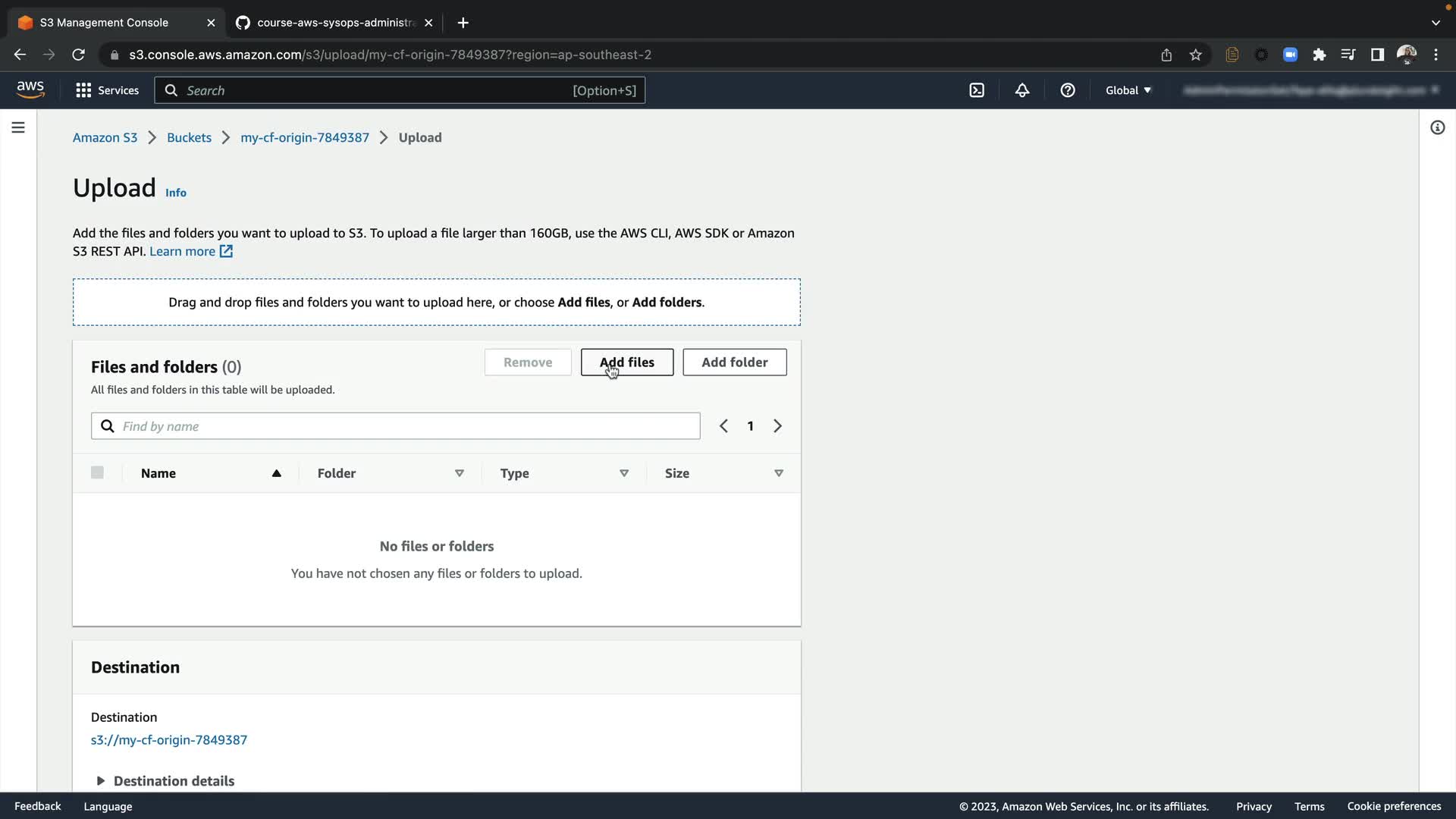Open the info panel icon at right
Viewport: 1456px width, 819px height.
point(1437,127)
